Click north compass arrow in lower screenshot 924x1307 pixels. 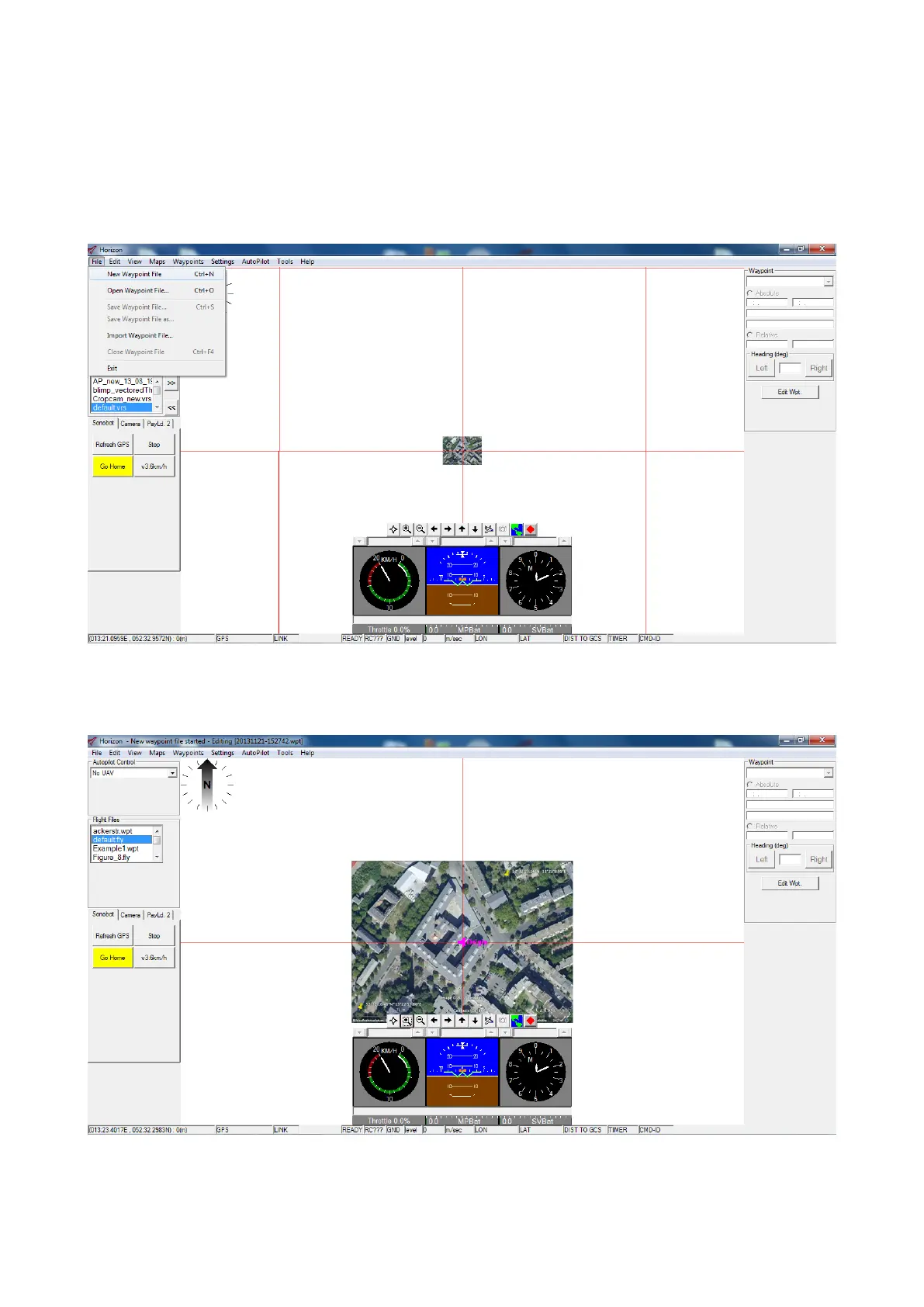[207, 784]
